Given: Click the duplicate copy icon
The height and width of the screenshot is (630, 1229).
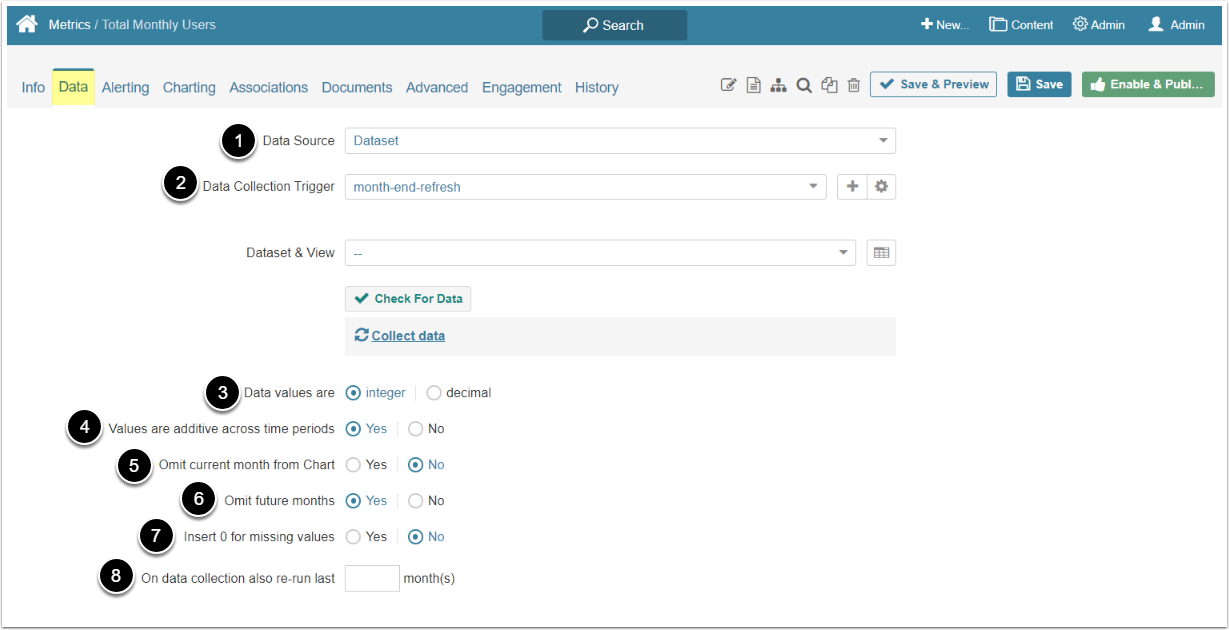Looking at the screenshot, I should click(829, 86).
